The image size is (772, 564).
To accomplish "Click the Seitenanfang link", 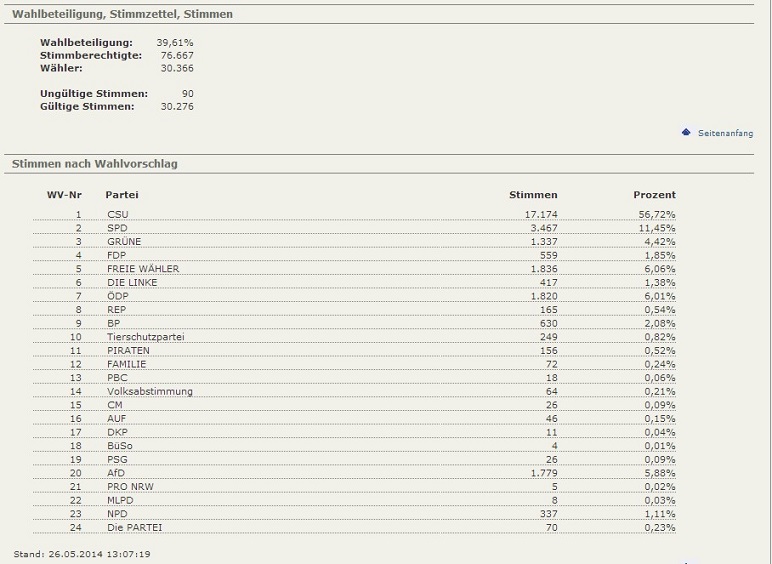I will (725, 133).
